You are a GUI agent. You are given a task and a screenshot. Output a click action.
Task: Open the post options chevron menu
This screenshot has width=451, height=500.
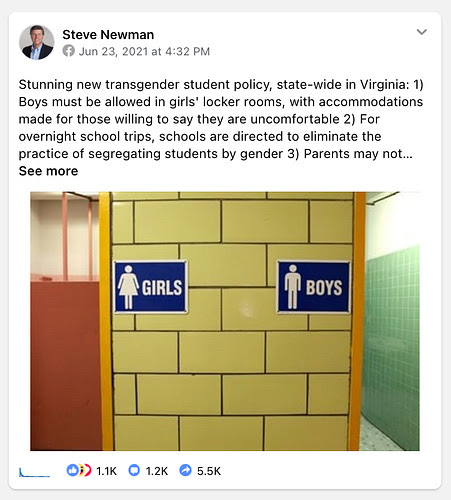[x=422, y=32]
